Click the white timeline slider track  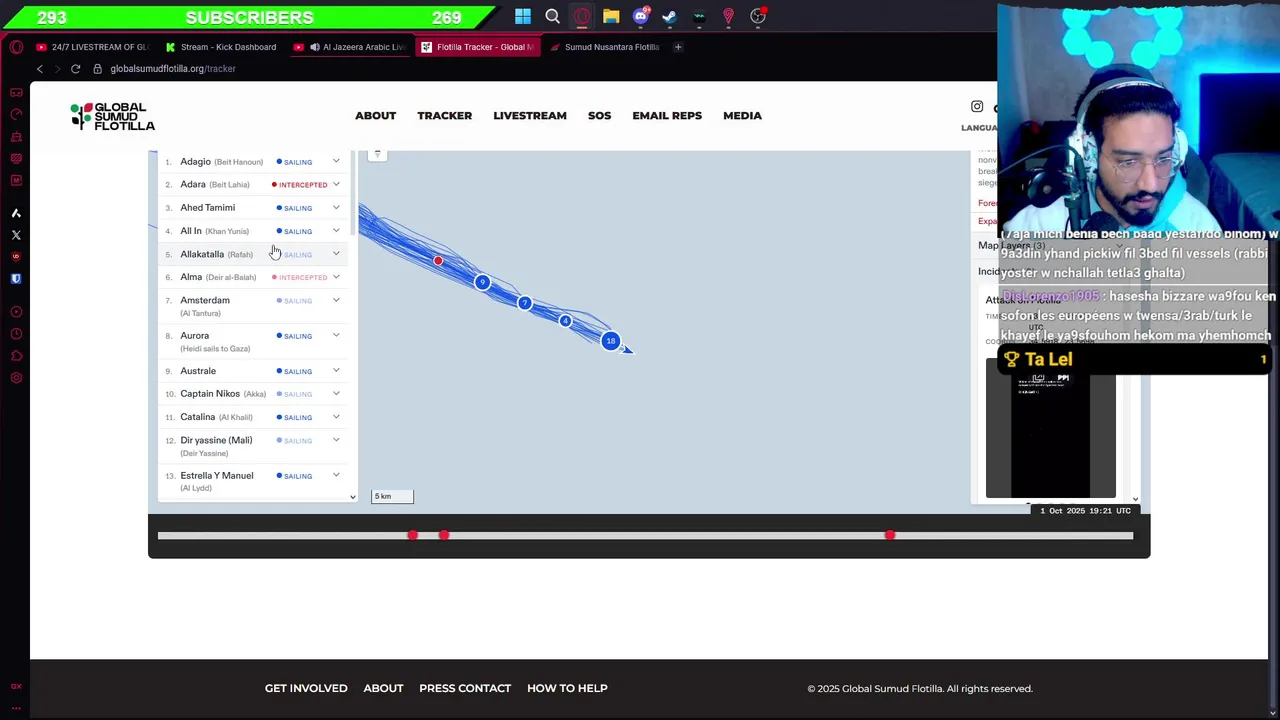point(645,536)
